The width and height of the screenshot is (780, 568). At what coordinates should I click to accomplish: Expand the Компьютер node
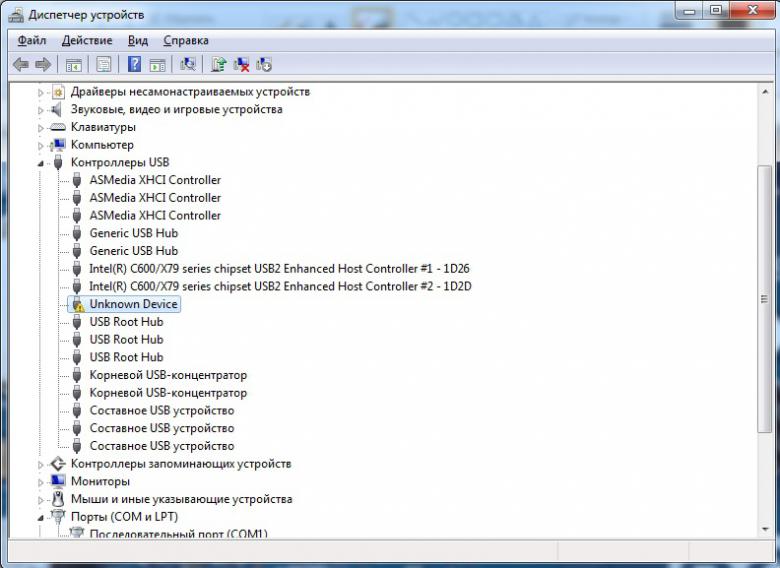point(41,146)
